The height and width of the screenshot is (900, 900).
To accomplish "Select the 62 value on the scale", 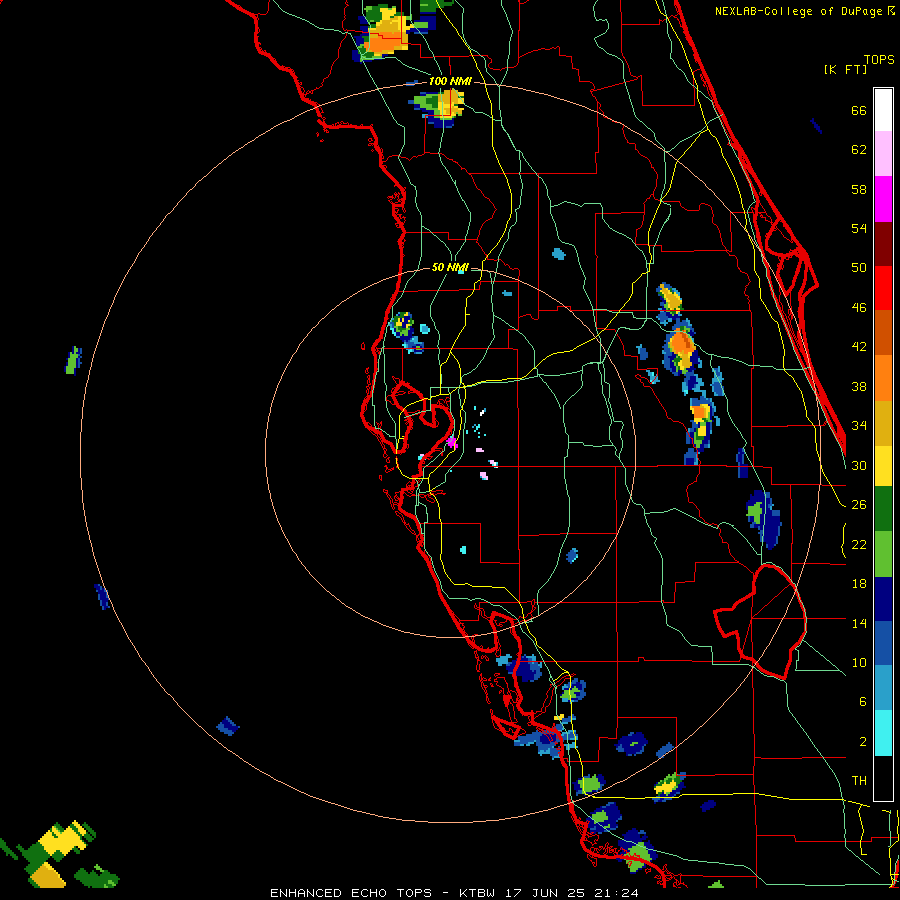I will (859, 150).
